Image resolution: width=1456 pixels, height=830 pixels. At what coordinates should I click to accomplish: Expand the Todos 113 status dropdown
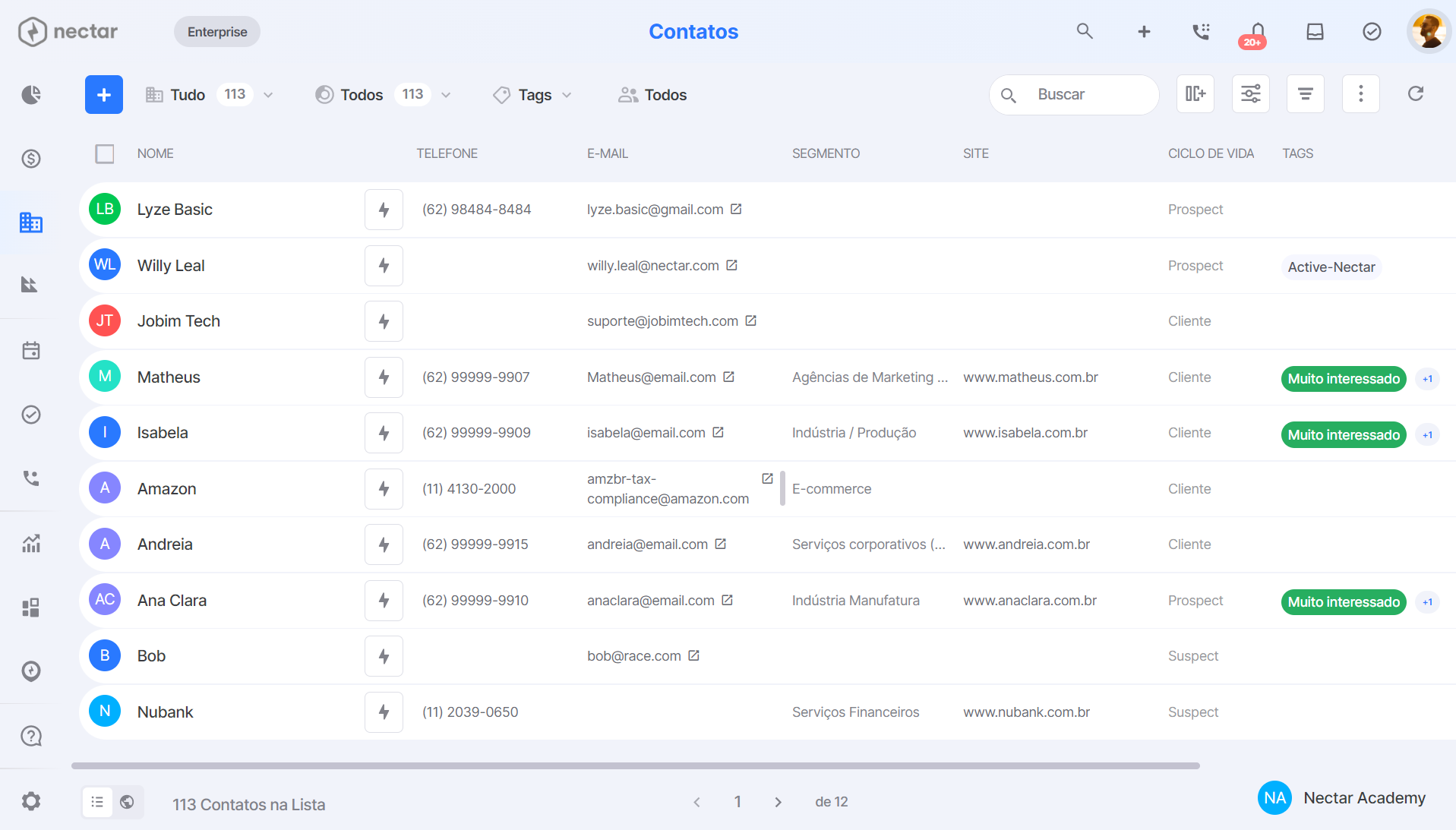click(384, 95)
